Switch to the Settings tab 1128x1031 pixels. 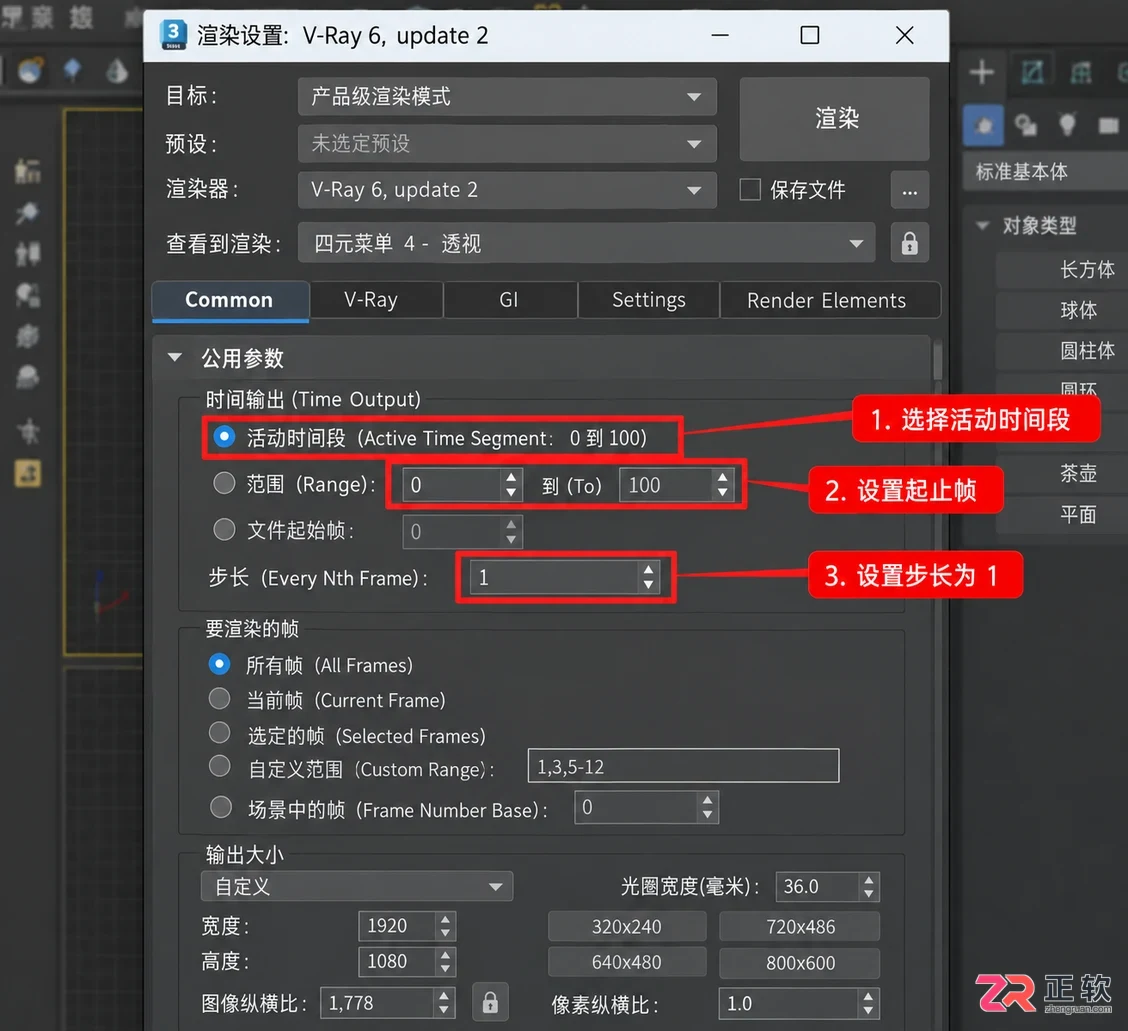pyautogui.click(x=648, y=300)
